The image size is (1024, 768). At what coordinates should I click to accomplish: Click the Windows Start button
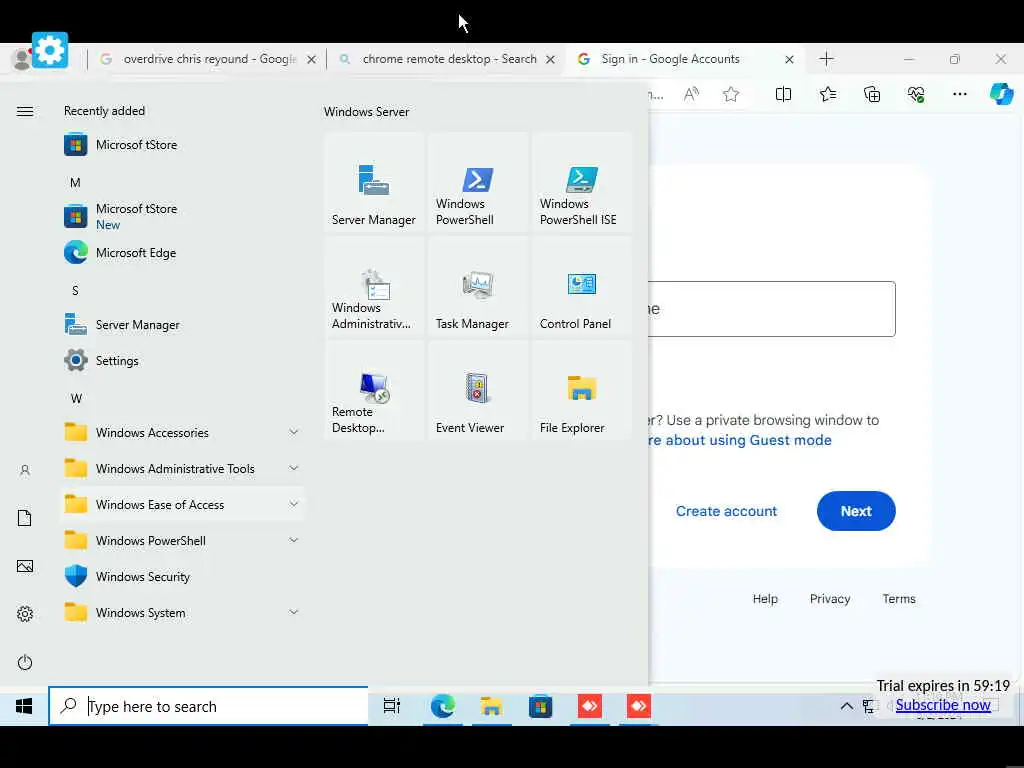point(24,706)
